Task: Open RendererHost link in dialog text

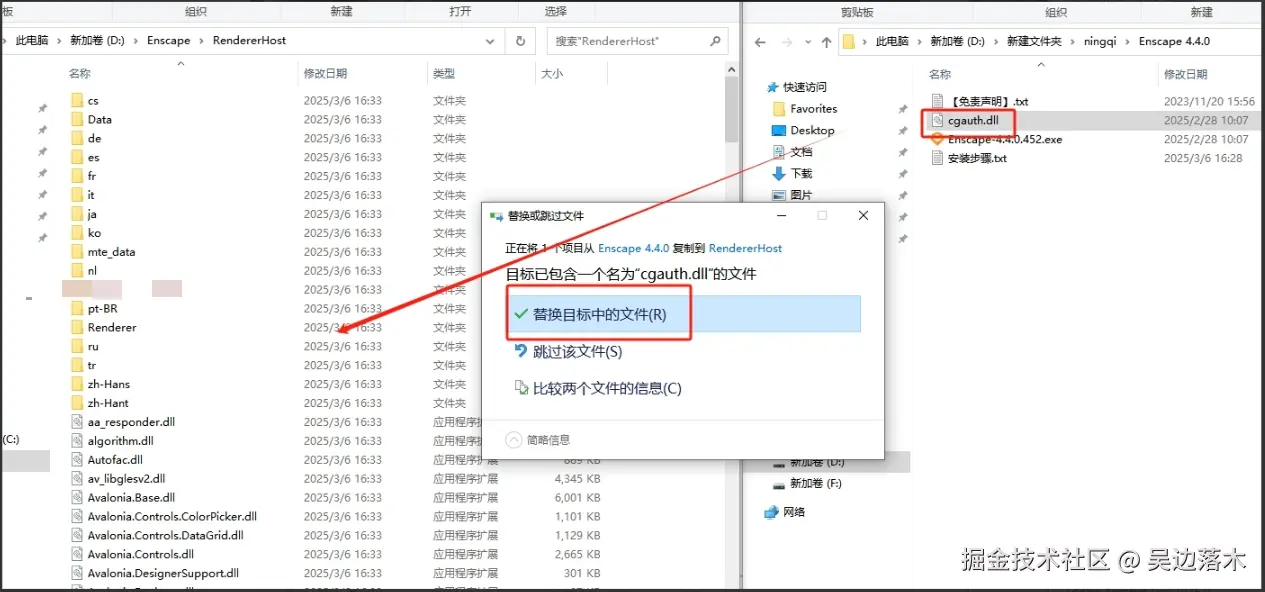Action: click(745, 248)
